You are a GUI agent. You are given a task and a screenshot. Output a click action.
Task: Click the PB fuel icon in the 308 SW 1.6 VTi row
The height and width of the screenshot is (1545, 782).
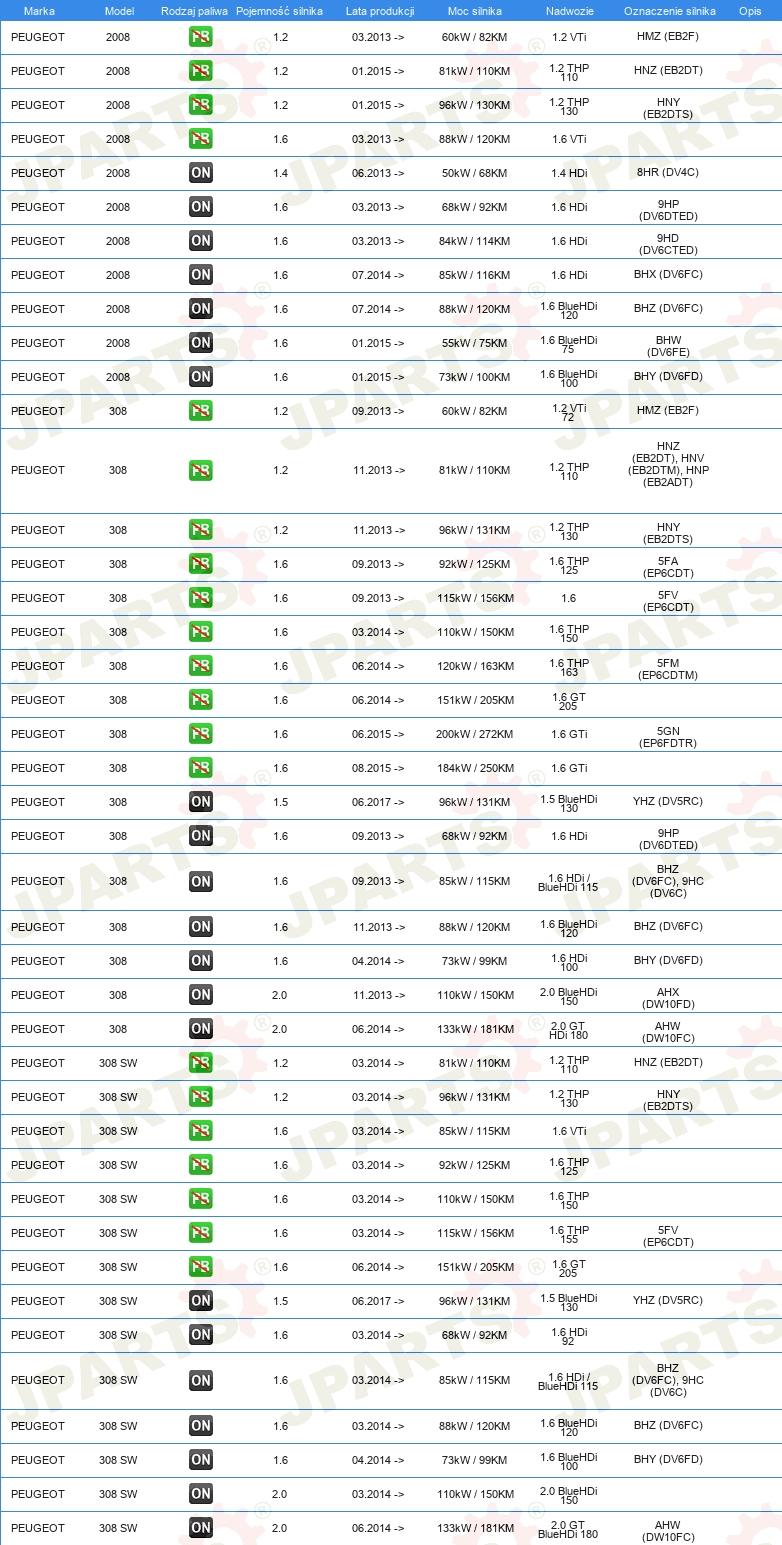(201, 1131)
